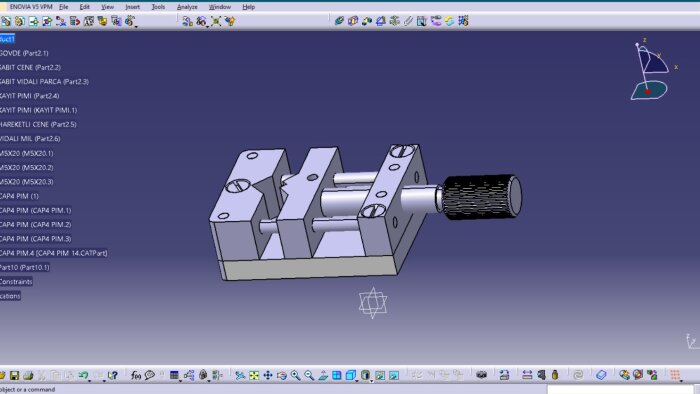This screenshot has width=700, height=394.
Task: Click the Fix Component icon
Action: (395, 21)
